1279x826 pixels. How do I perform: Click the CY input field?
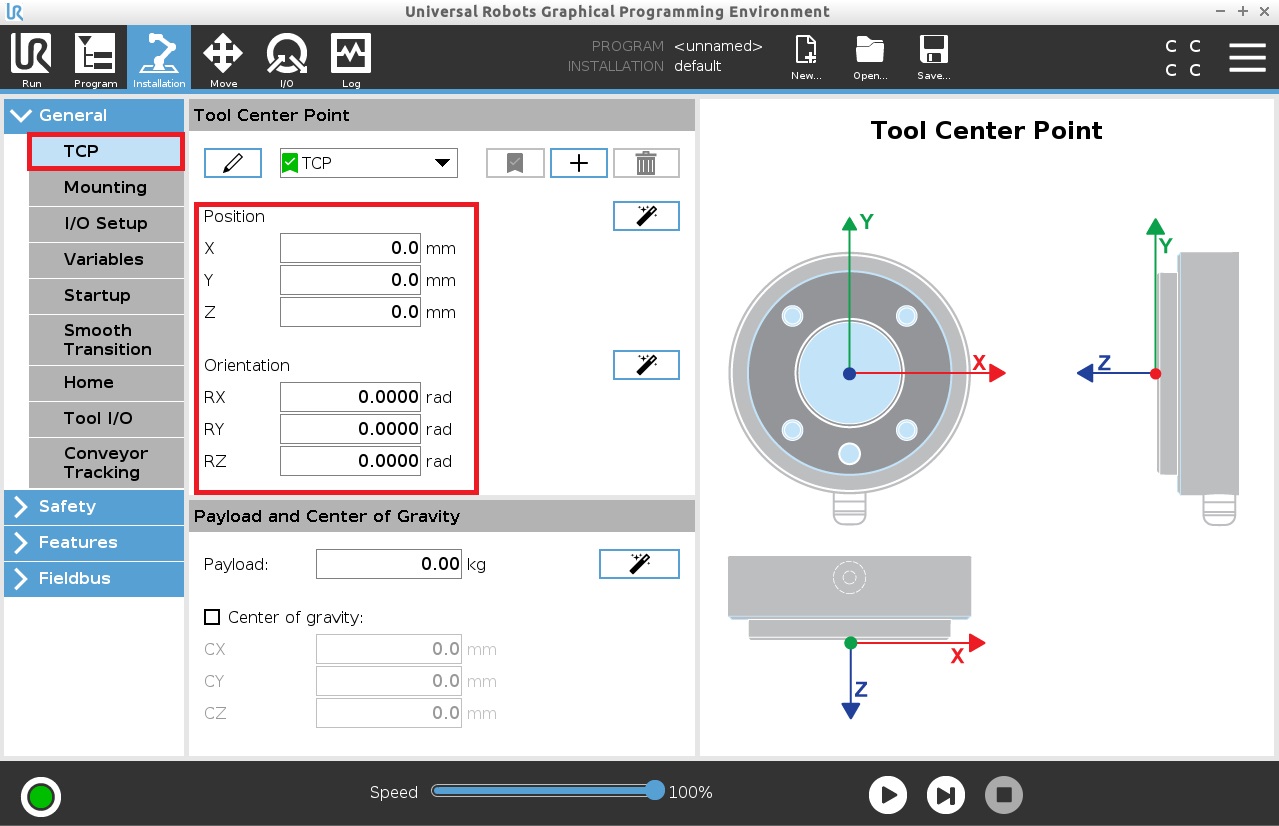click(x=389, y=681)
